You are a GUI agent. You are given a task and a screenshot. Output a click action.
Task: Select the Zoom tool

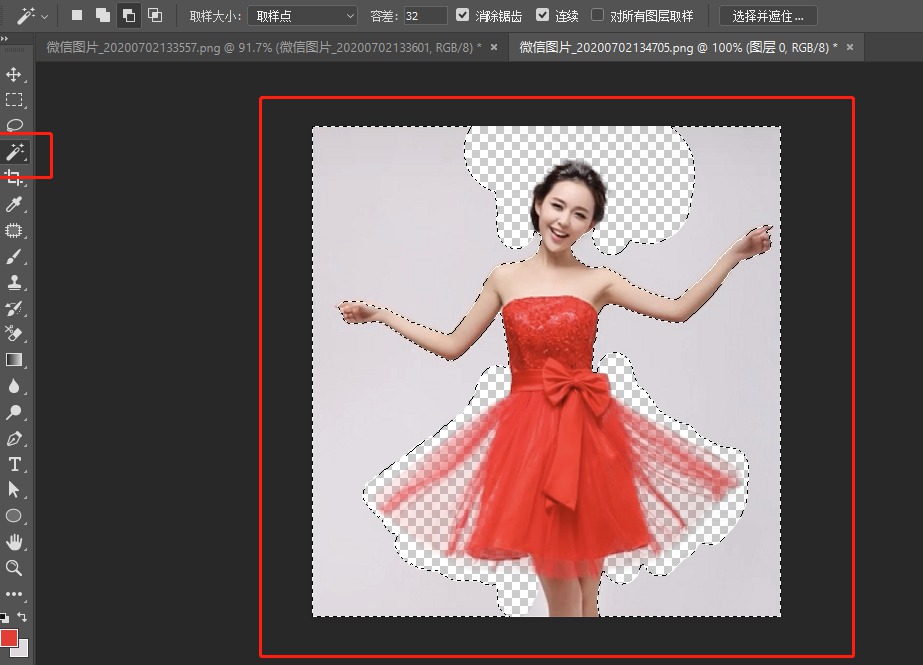(x=13, y=568)
